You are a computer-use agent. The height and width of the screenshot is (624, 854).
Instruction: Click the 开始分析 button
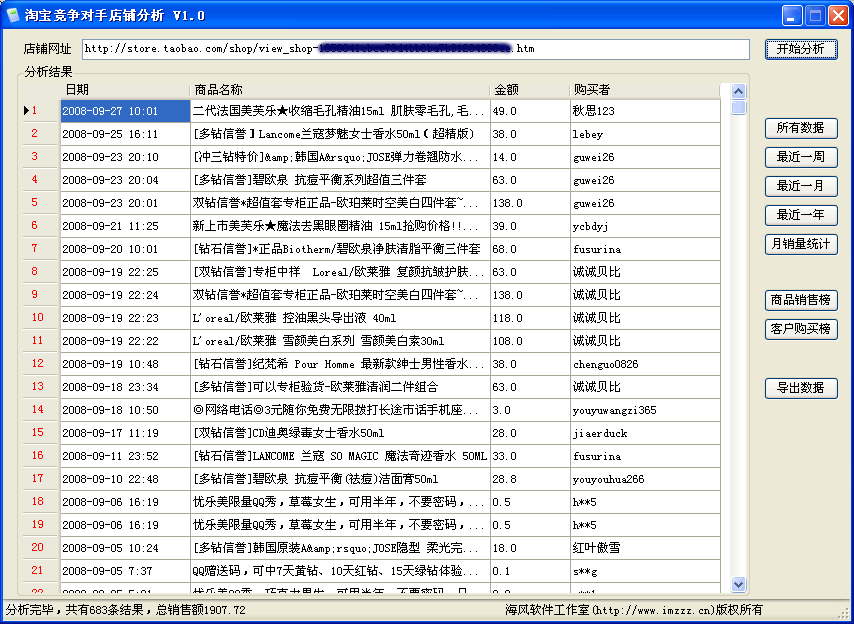[x=800, y=49]
